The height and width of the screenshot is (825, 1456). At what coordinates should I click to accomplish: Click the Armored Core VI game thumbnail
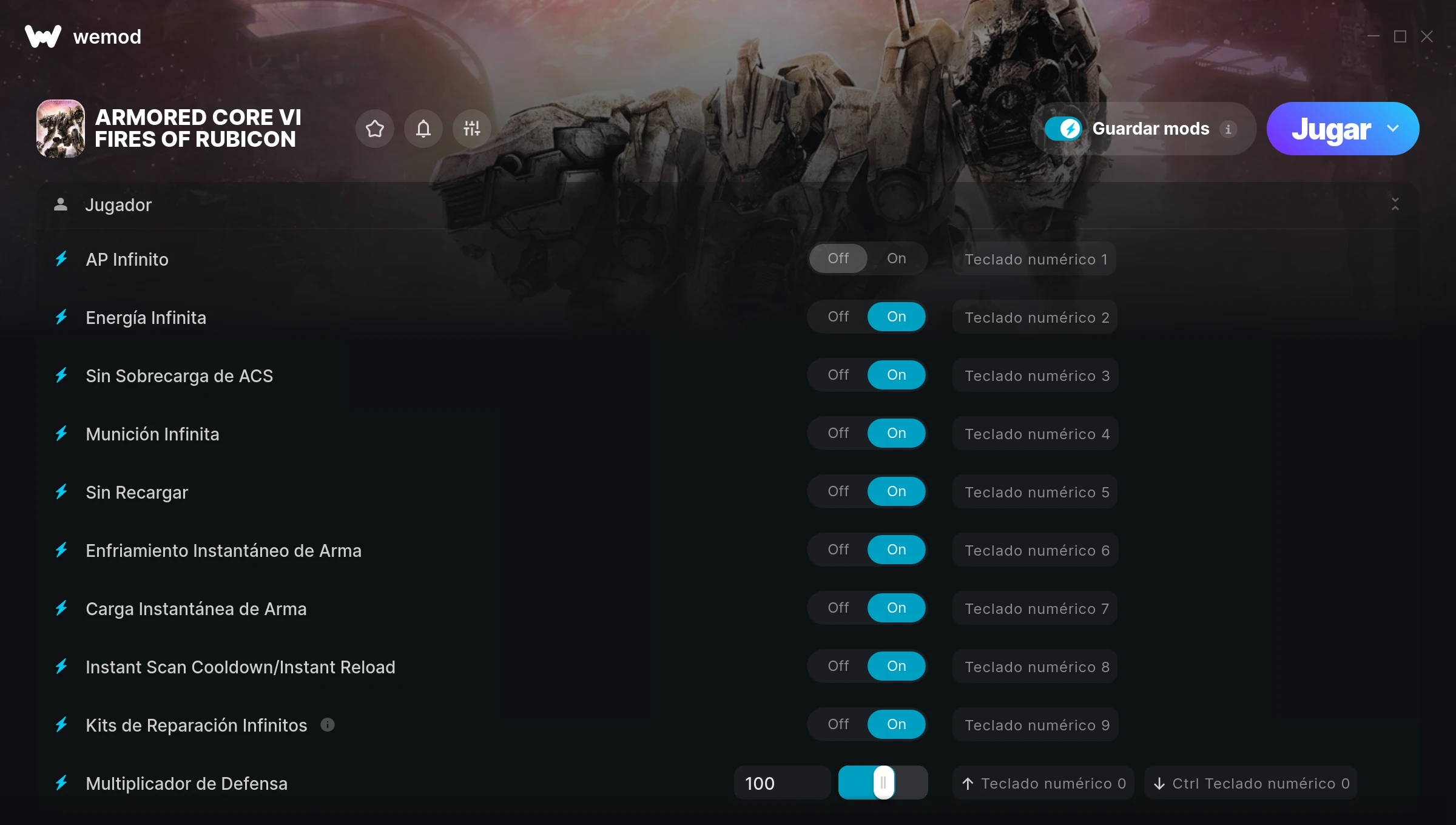click(x=61, y=129)
